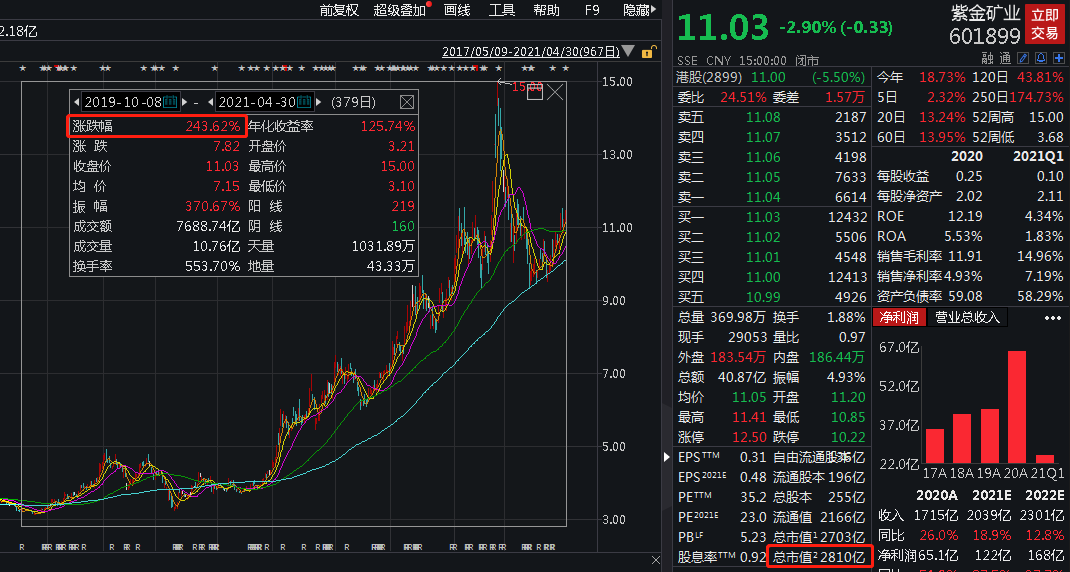Open the 画线 drawing menu
This screenshot has width=1070, height=572.
(457, 10)
